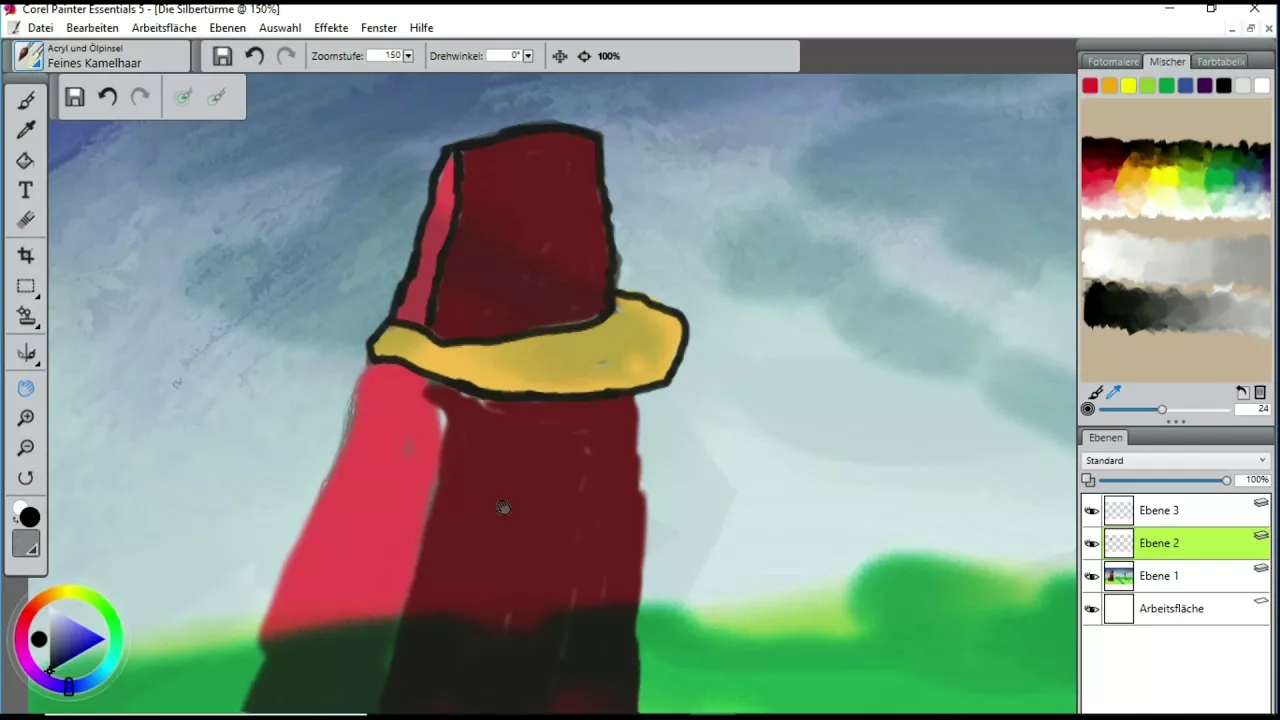This screenshot has width=1280, height=720.
Task: Open the brush selector Feines Kamelhaar
Action: point(102,56)
